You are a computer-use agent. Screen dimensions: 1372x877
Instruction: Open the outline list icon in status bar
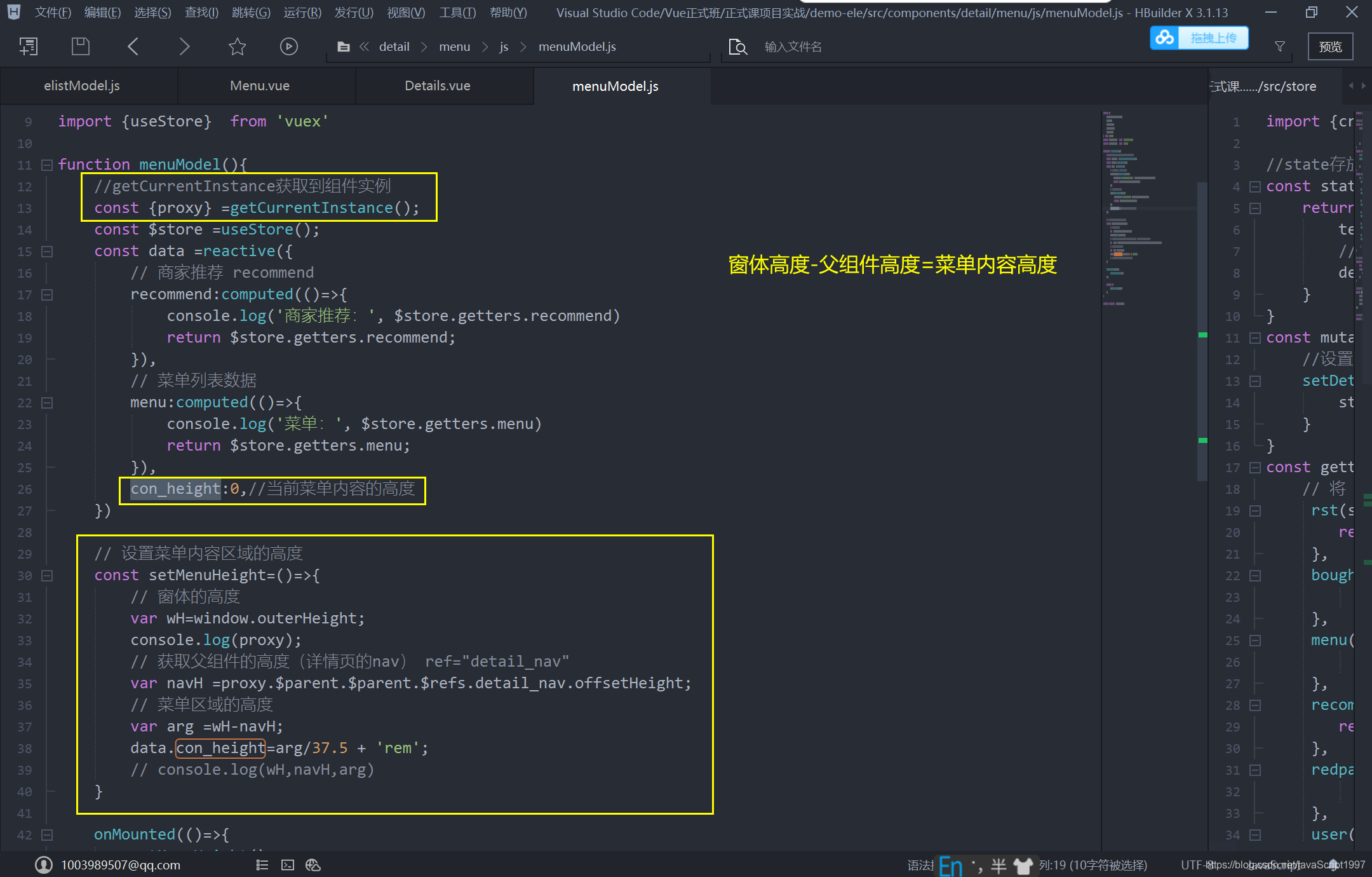262,865
